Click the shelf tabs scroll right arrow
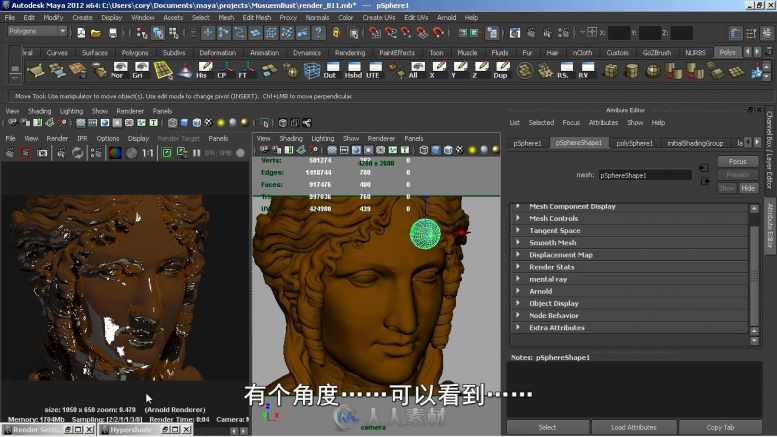 pos(757,52)
